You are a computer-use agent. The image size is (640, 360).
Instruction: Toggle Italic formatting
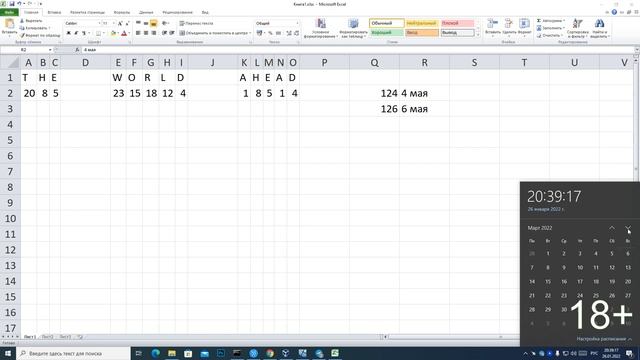point(76,33)
